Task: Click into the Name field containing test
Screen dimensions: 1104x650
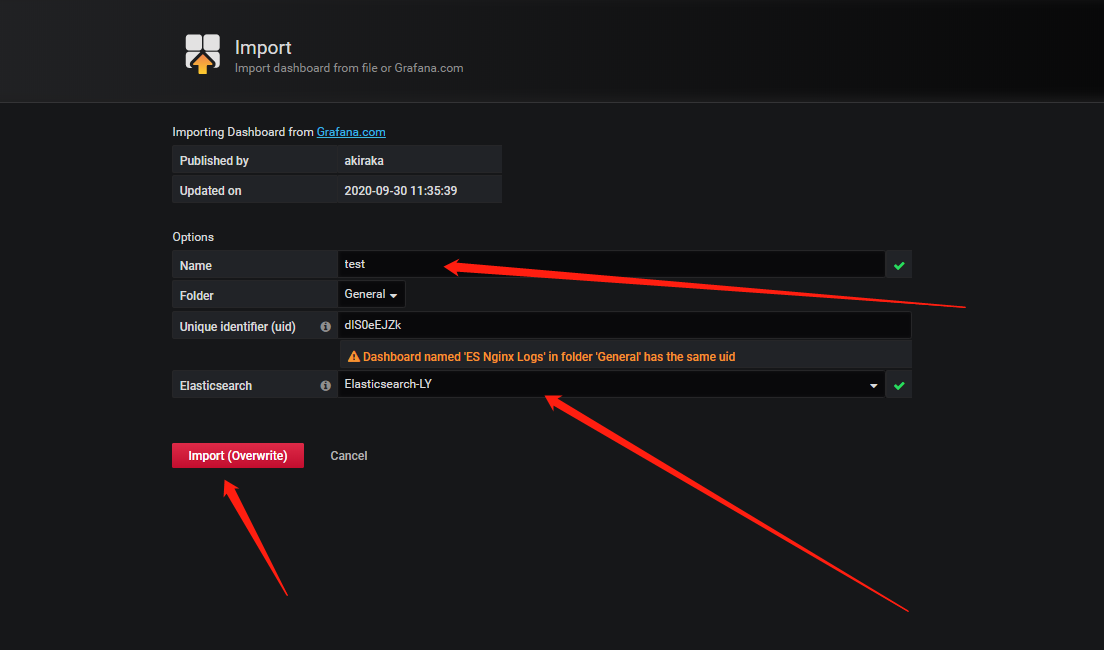Action: pos(610,265)
